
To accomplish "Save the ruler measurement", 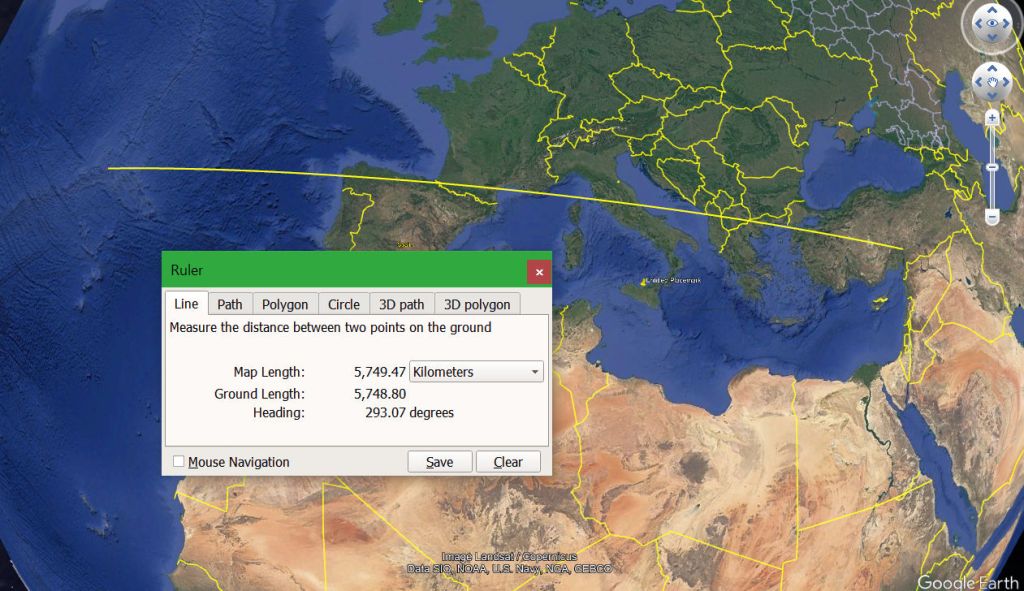I will coord(439,462).
